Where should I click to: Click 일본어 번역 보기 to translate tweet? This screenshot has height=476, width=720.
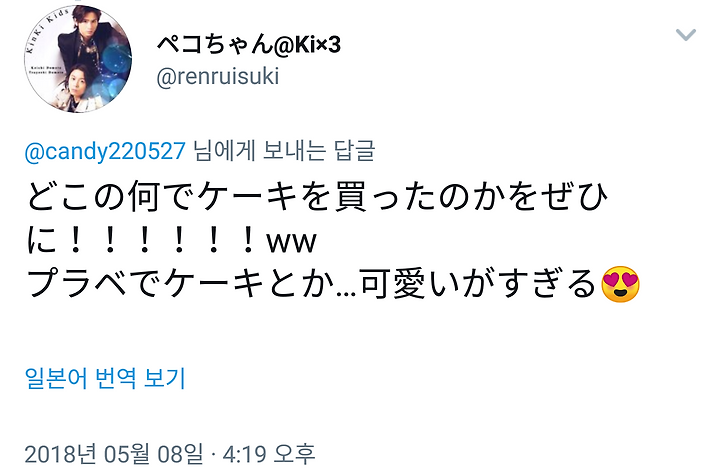tap(105, 379)
